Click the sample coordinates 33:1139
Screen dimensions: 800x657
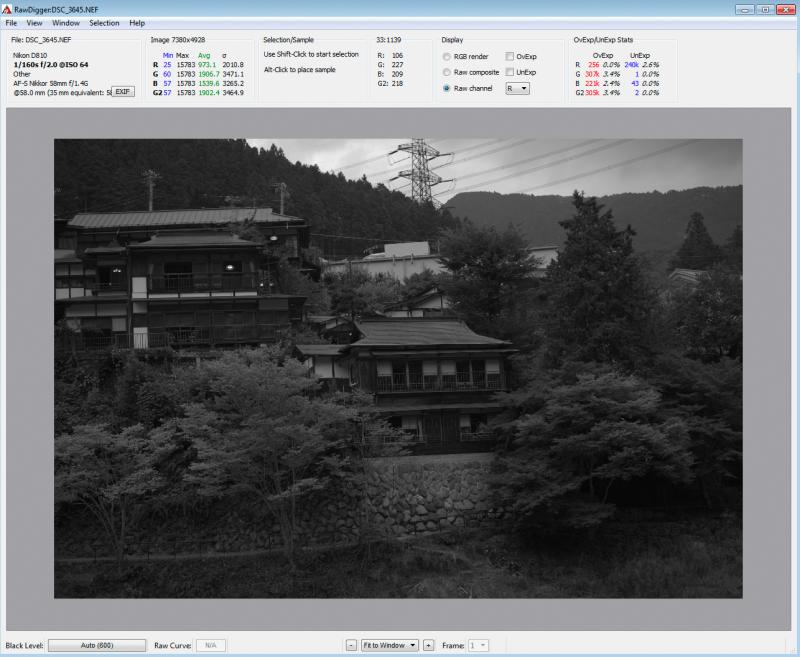389,40
